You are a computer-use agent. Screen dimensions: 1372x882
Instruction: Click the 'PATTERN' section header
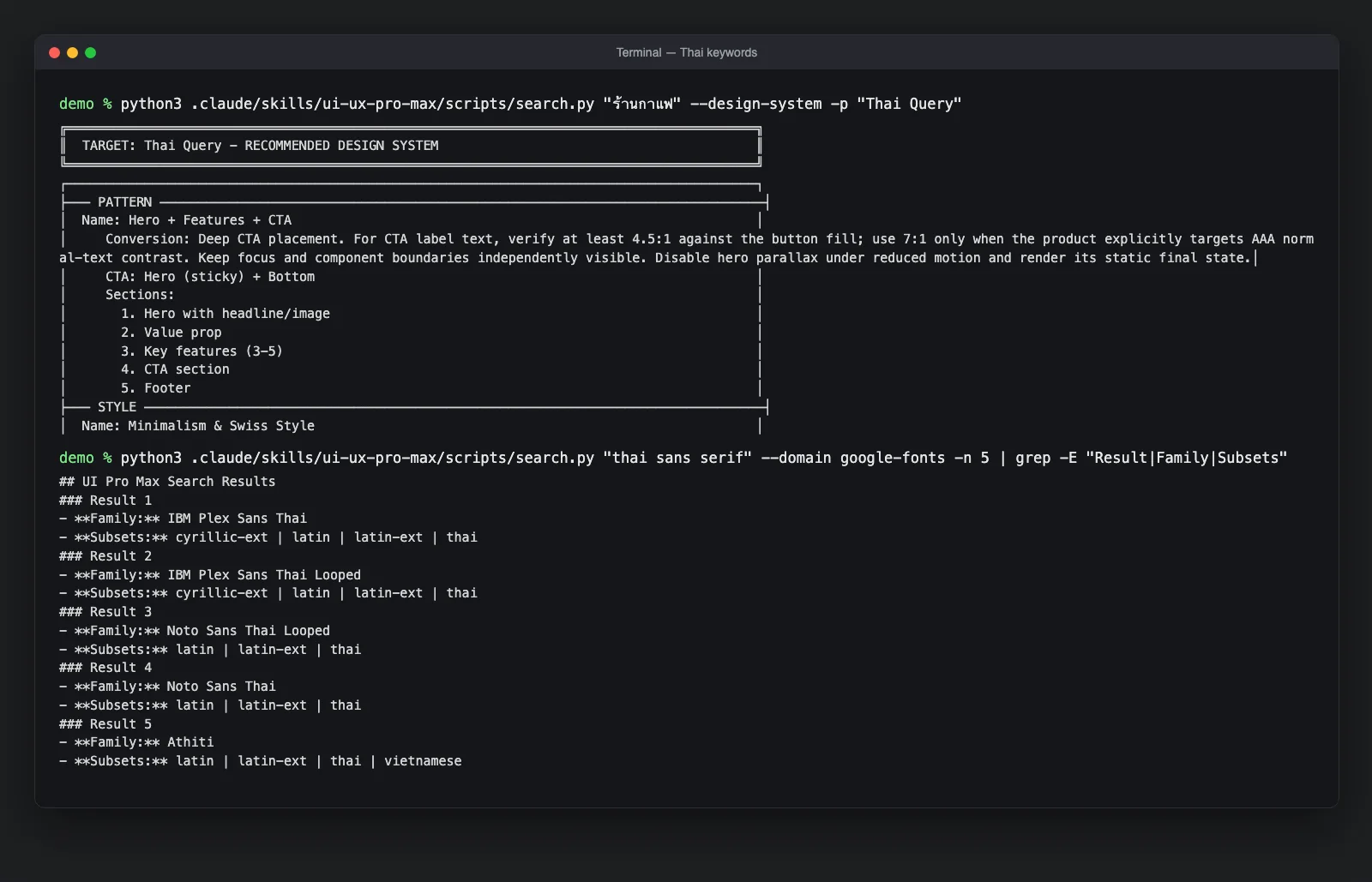coord(124,202)
